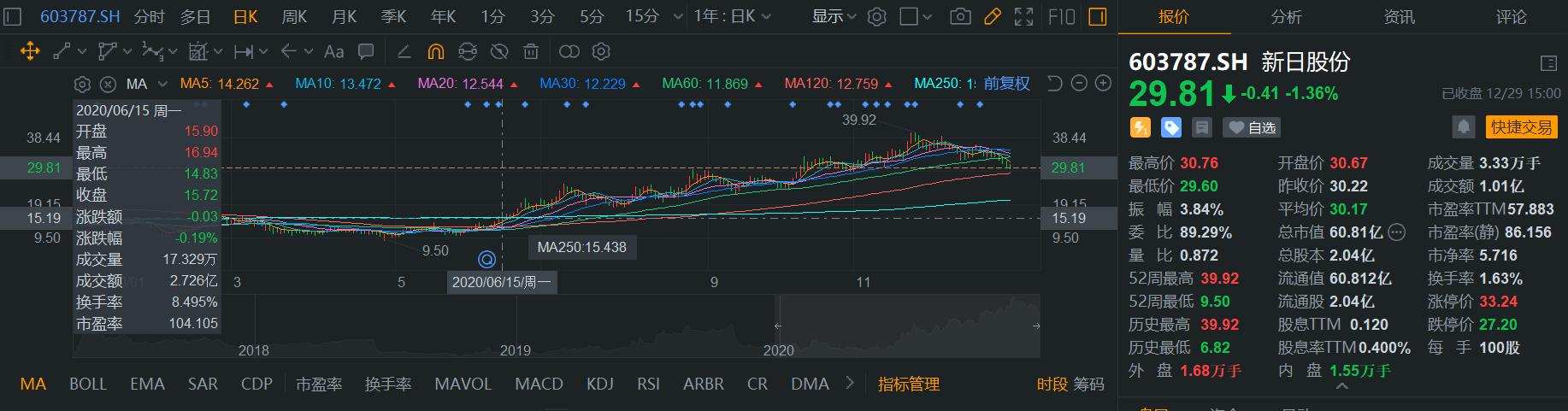The image size is (1568, 411).
Task: Select the measurement ruler tool
Action: click(244, 52)
